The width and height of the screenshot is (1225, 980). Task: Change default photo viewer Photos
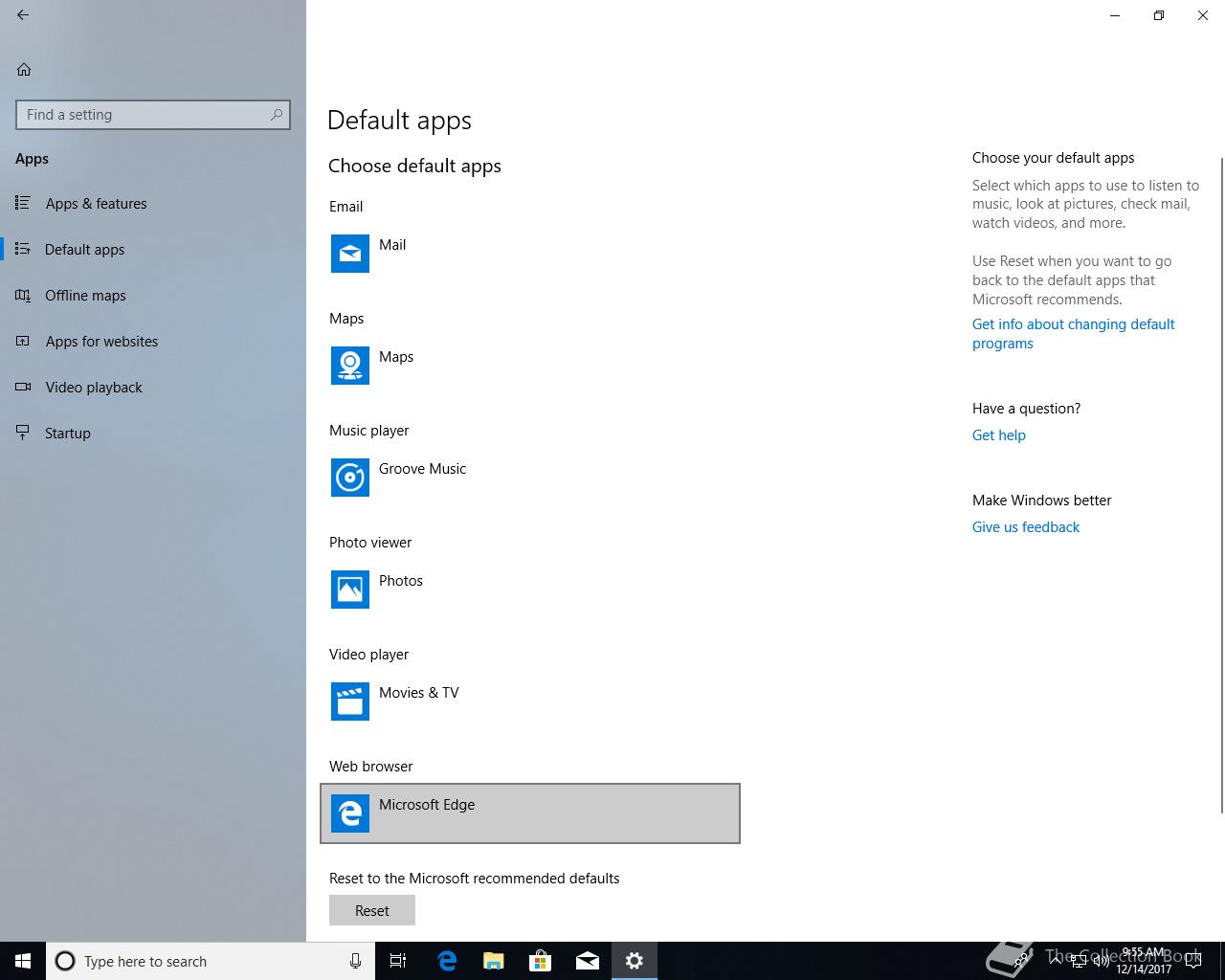[x=530, y=590]
